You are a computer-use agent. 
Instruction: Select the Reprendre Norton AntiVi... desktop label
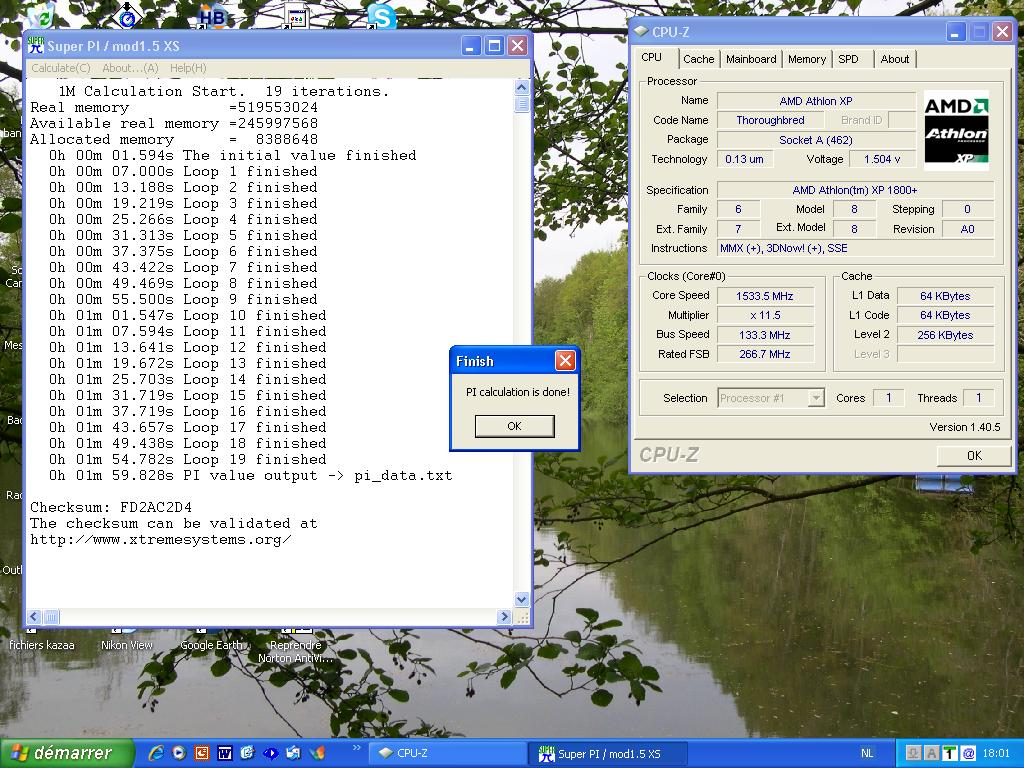click(x=295, y=651)
